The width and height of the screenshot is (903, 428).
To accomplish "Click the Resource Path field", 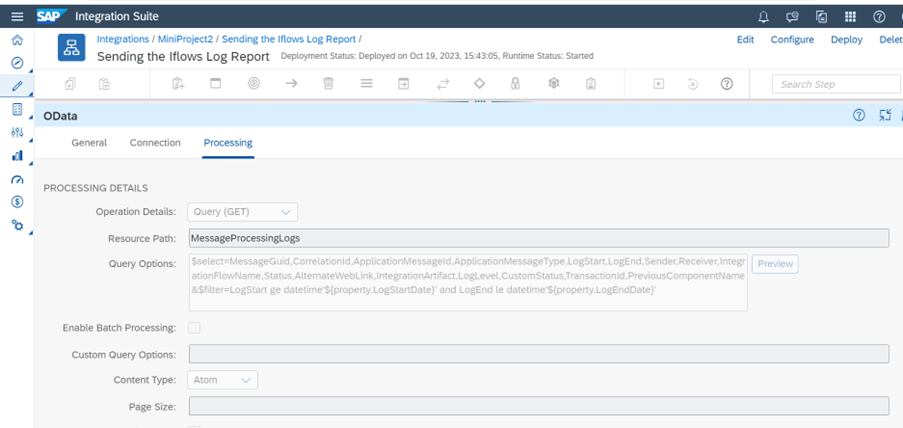I will click(539, 238).
